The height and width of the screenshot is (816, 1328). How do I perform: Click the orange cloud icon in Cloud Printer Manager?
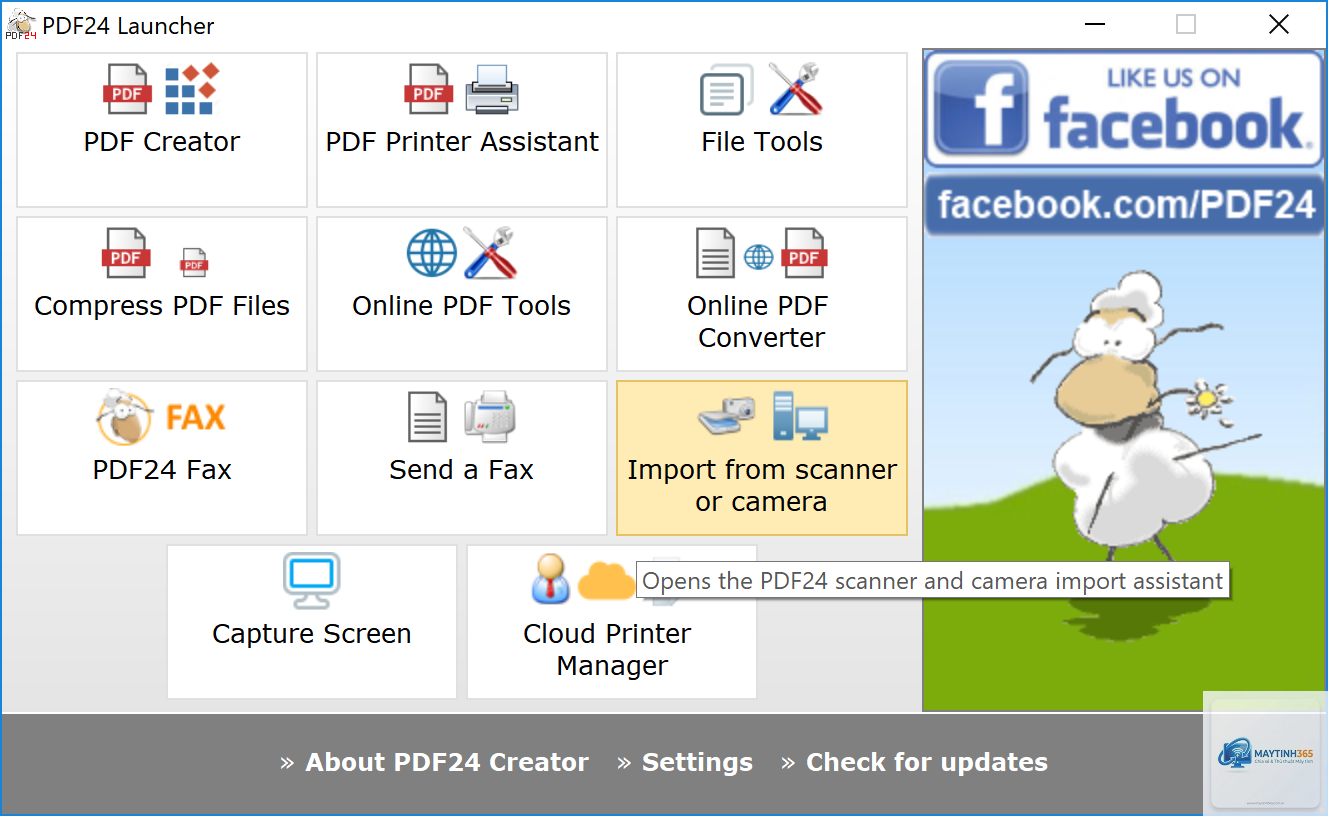(607, 582)
